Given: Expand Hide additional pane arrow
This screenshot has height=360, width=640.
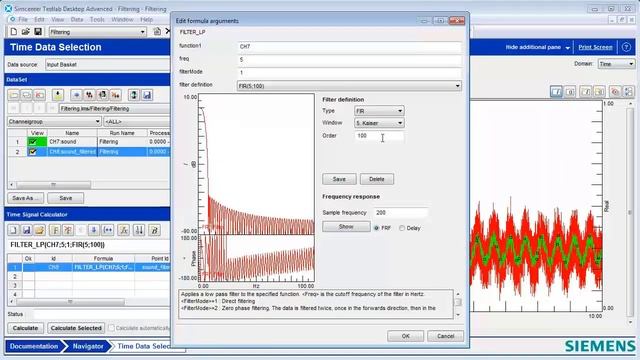Looking at the screenshot, I should (x=568, y=48).
